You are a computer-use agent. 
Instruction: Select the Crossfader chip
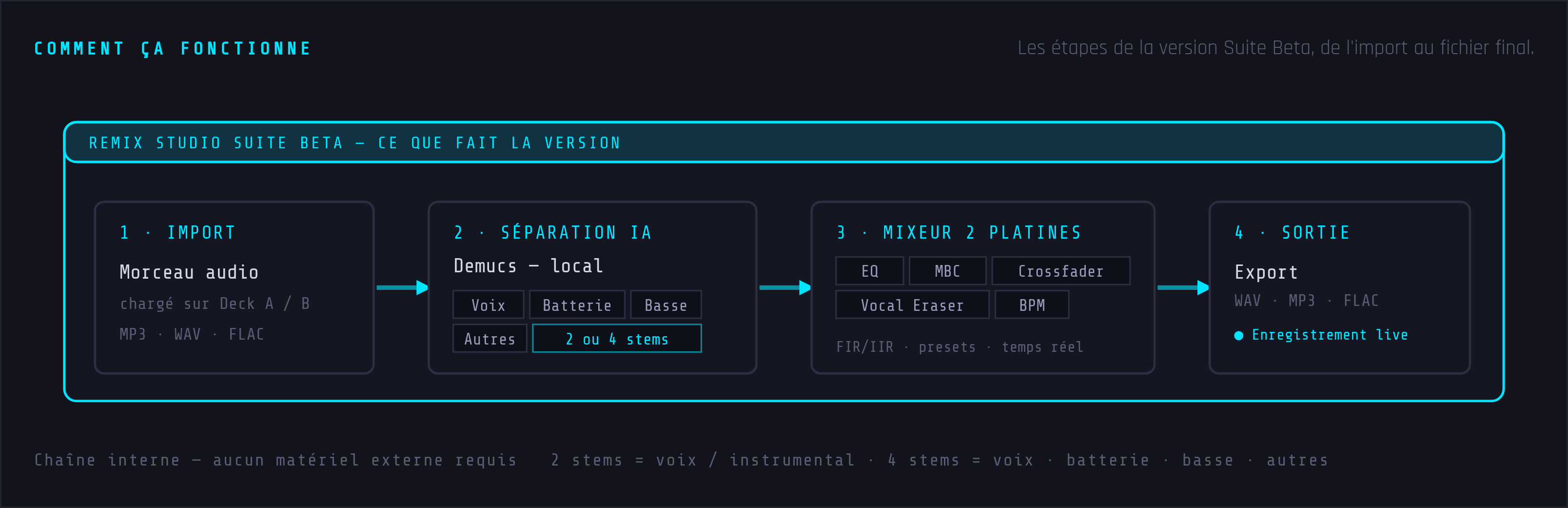click(x=1061, y=271)
